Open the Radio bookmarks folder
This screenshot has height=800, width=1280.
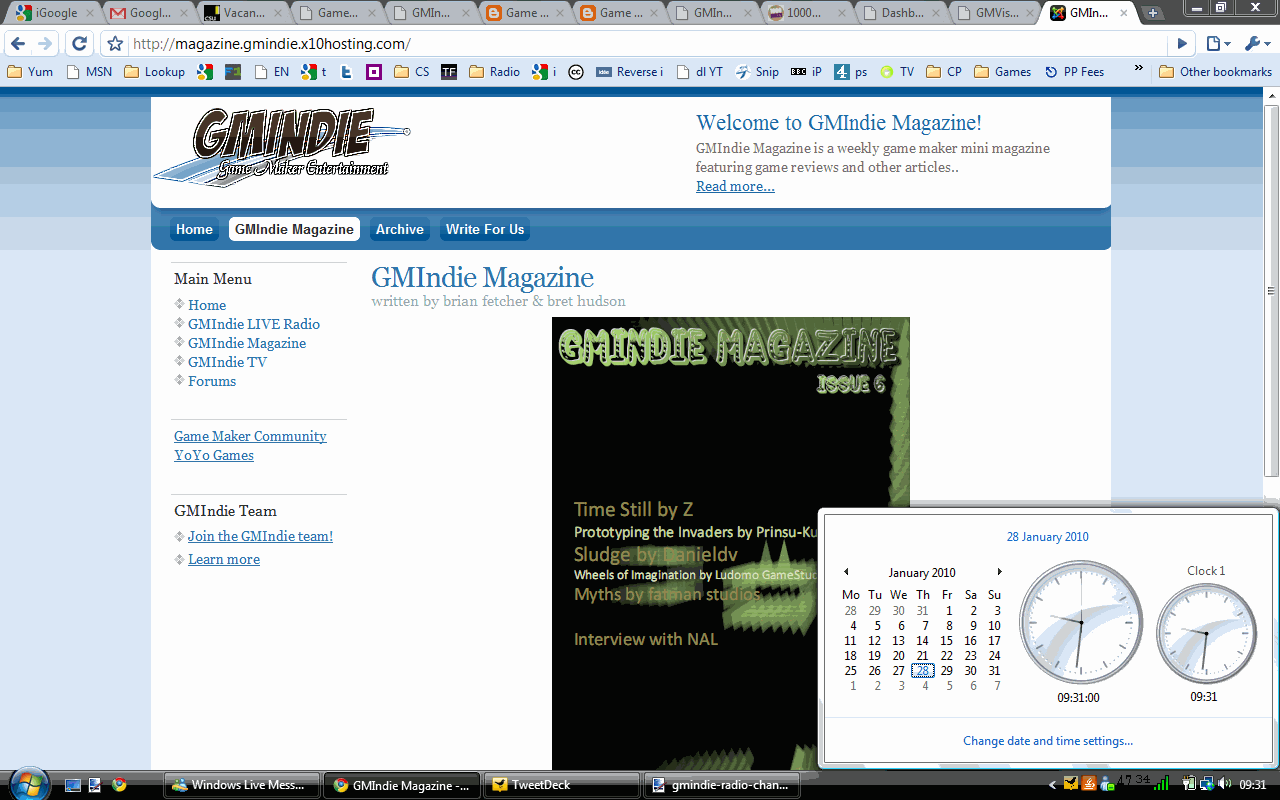[x=495, y=72]
